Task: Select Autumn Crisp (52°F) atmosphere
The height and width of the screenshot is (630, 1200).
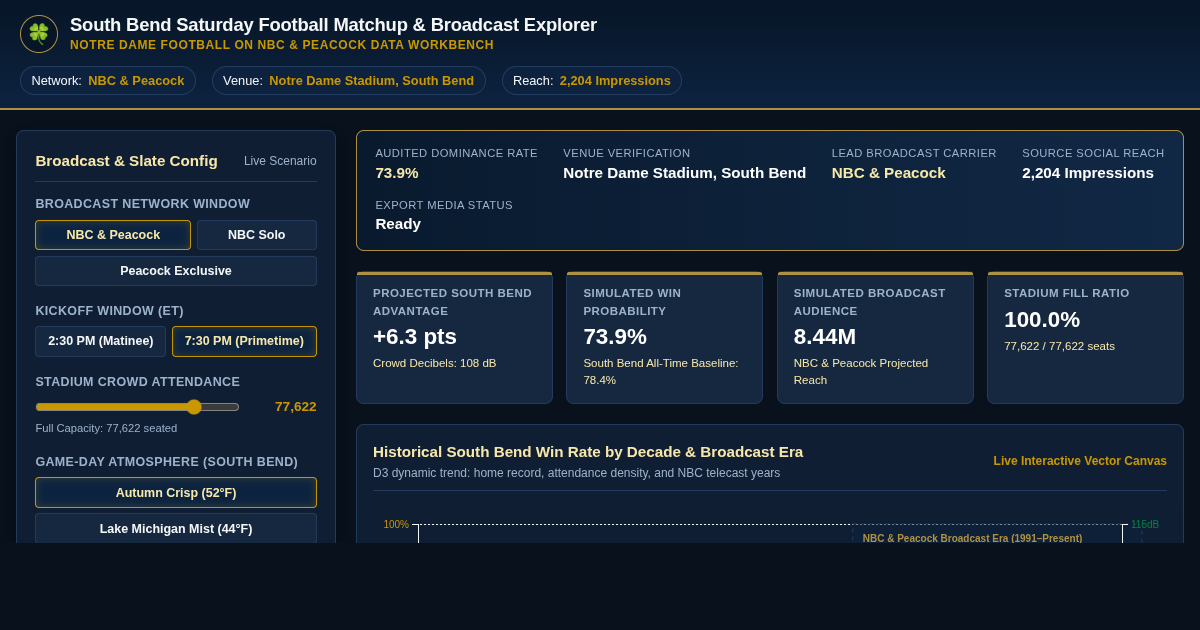Action: [x=176, y=493]
